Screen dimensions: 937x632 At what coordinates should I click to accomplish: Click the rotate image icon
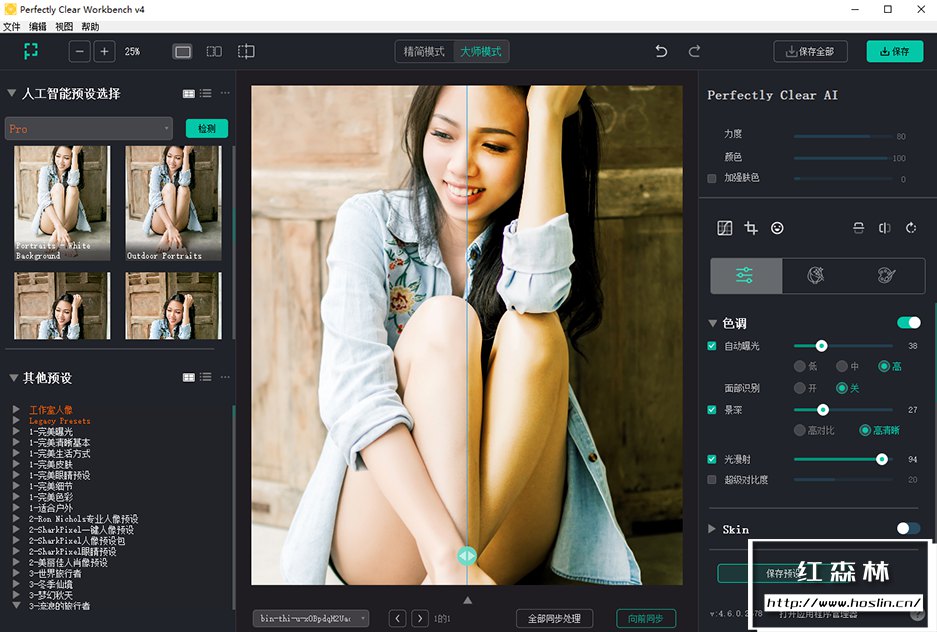tap(911, 228)
